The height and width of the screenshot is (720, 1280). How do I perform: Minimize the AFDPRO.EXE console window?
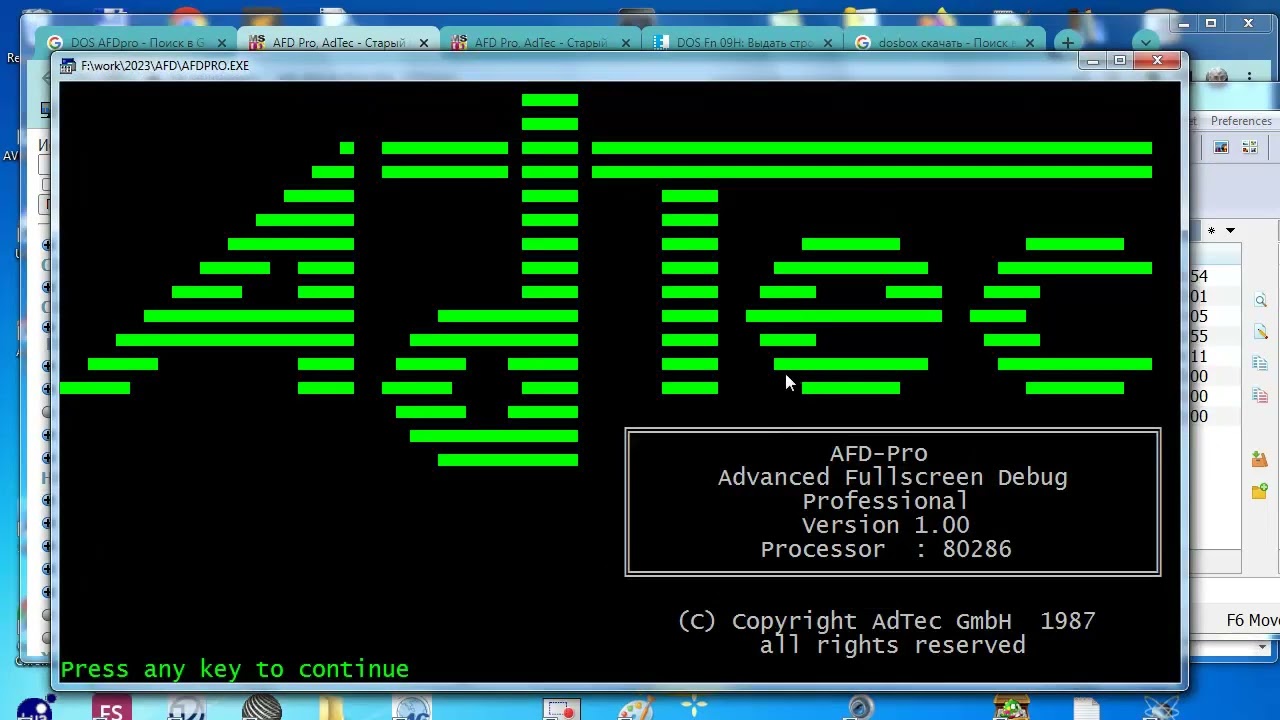pyautogui.click(x=1093, y=62)
